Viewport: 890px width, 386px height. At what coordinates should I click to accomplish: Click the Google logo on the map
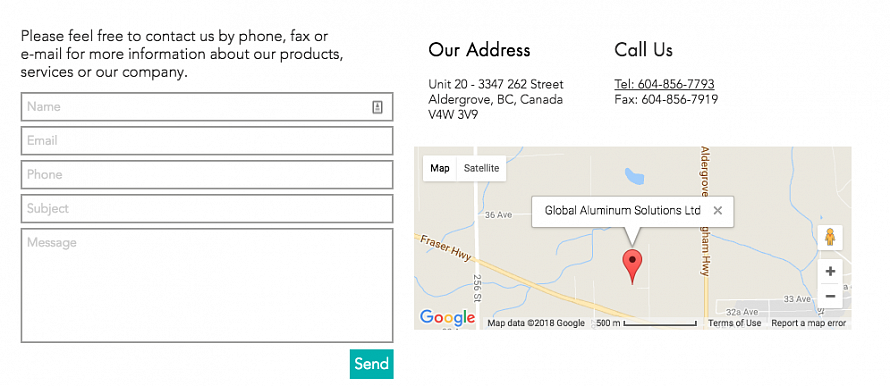(x=447, y=318)
